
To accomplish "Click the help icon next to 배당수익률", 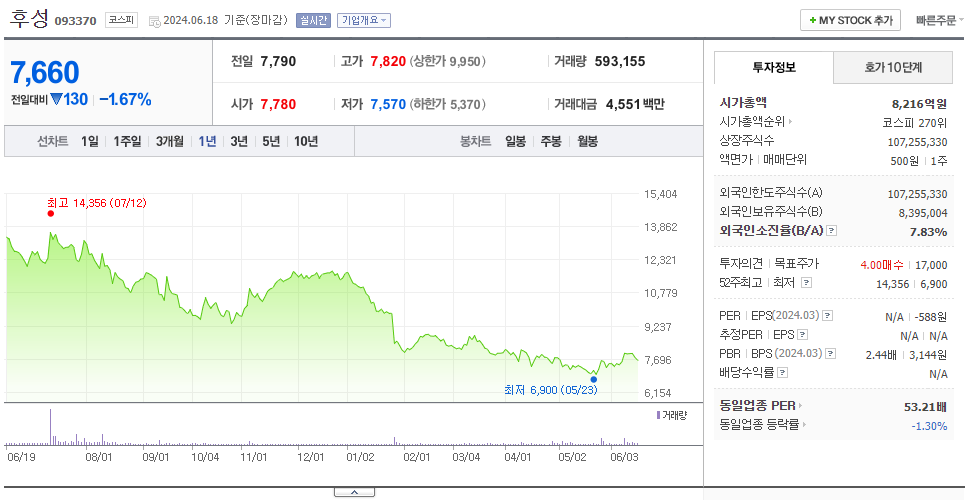I will (783, 373).
